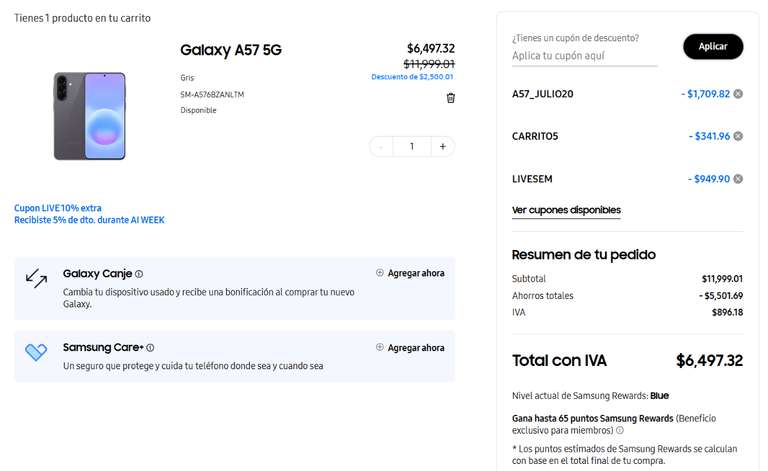The width and height of the screenshot is (768, 471).
Task: Increase product quantity with plus button
Action: pos(443,146)
